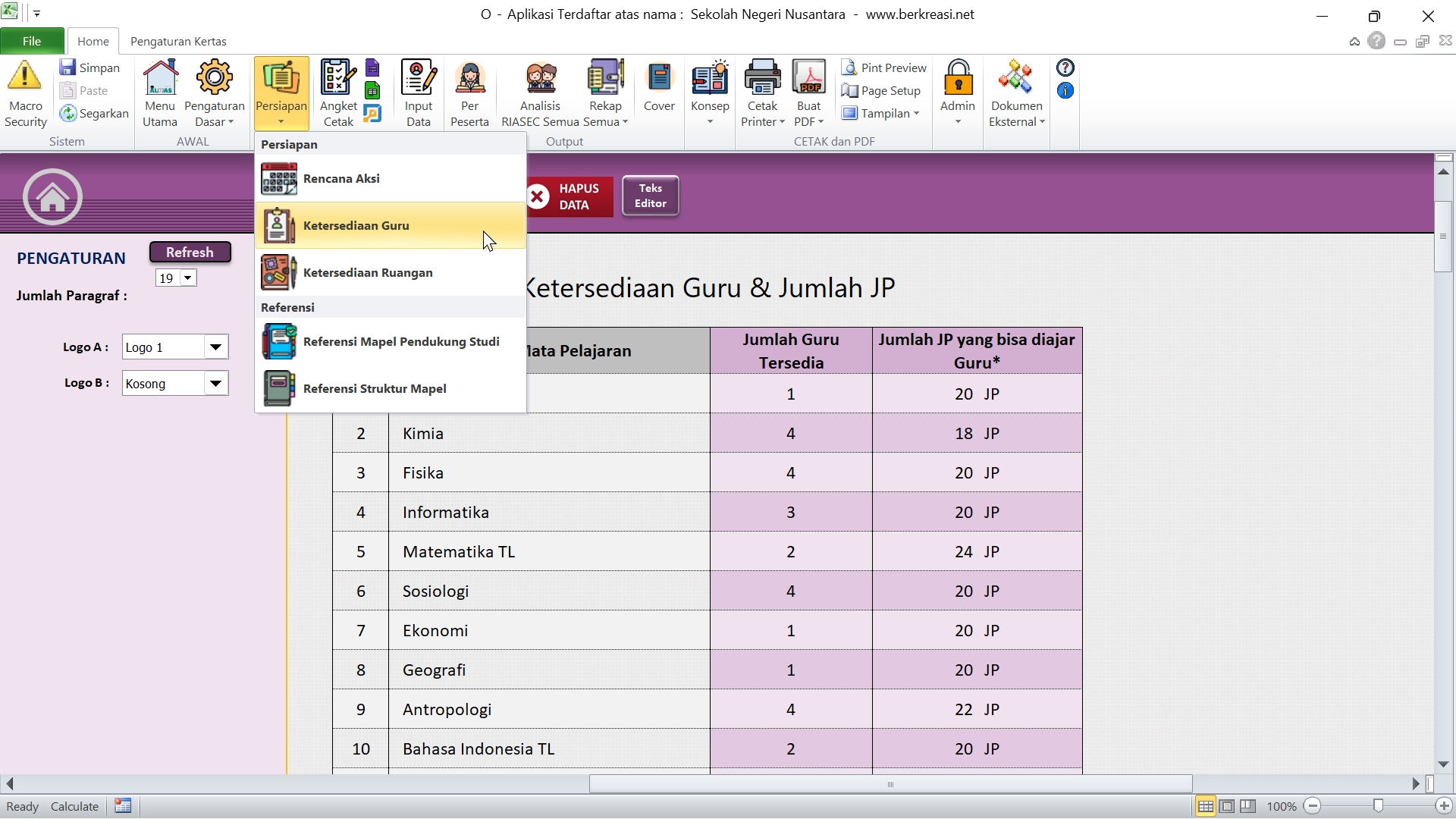Viewport: 1456px width, 819px height.
Task: Open Analisis RIASEC icon
Action: [540, 77]
